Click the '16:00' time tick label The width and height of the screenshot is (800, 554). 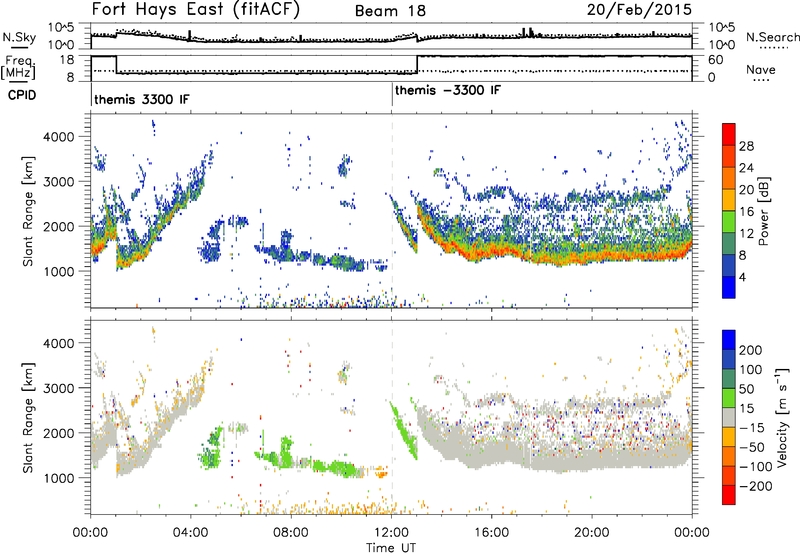(491, 533)
